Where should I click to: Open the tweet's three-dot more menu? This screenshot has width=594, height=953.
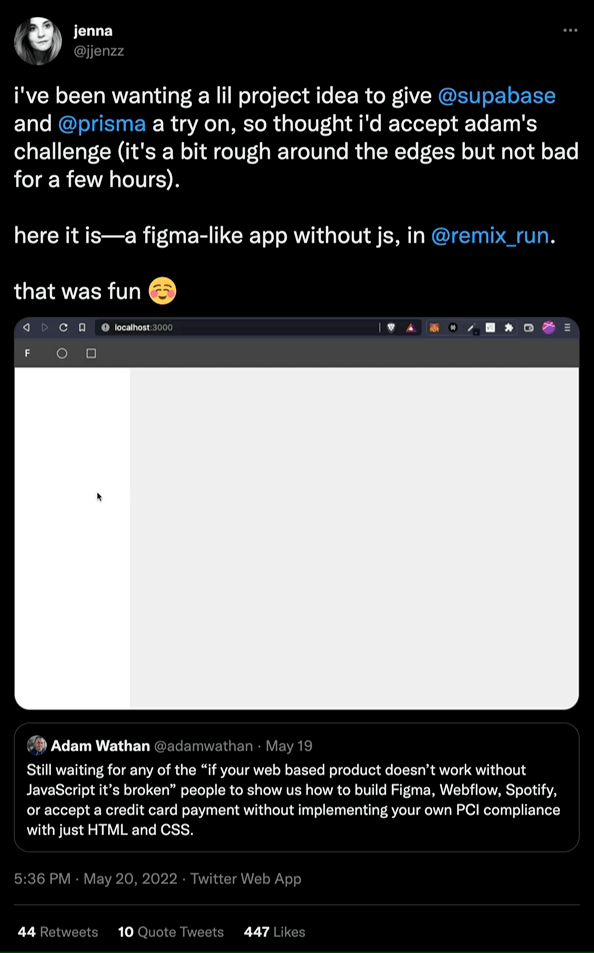(570, 30)
